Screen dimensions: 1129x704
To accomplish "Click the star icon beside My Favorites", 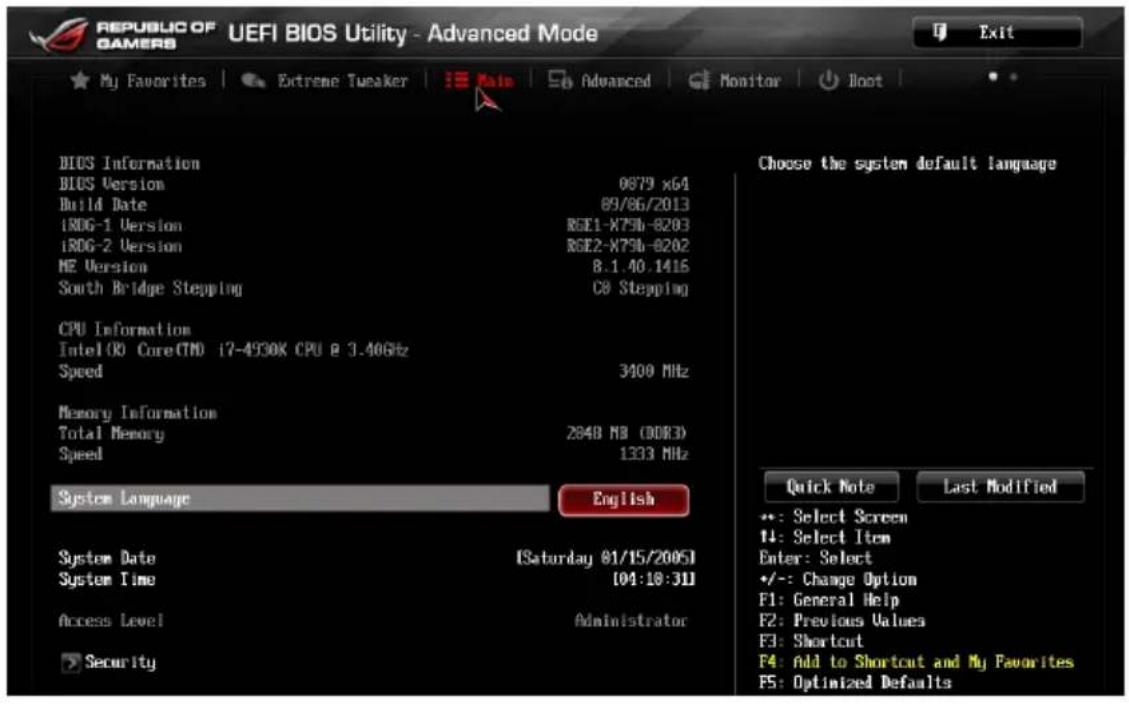I will click(x=80, y=80).
